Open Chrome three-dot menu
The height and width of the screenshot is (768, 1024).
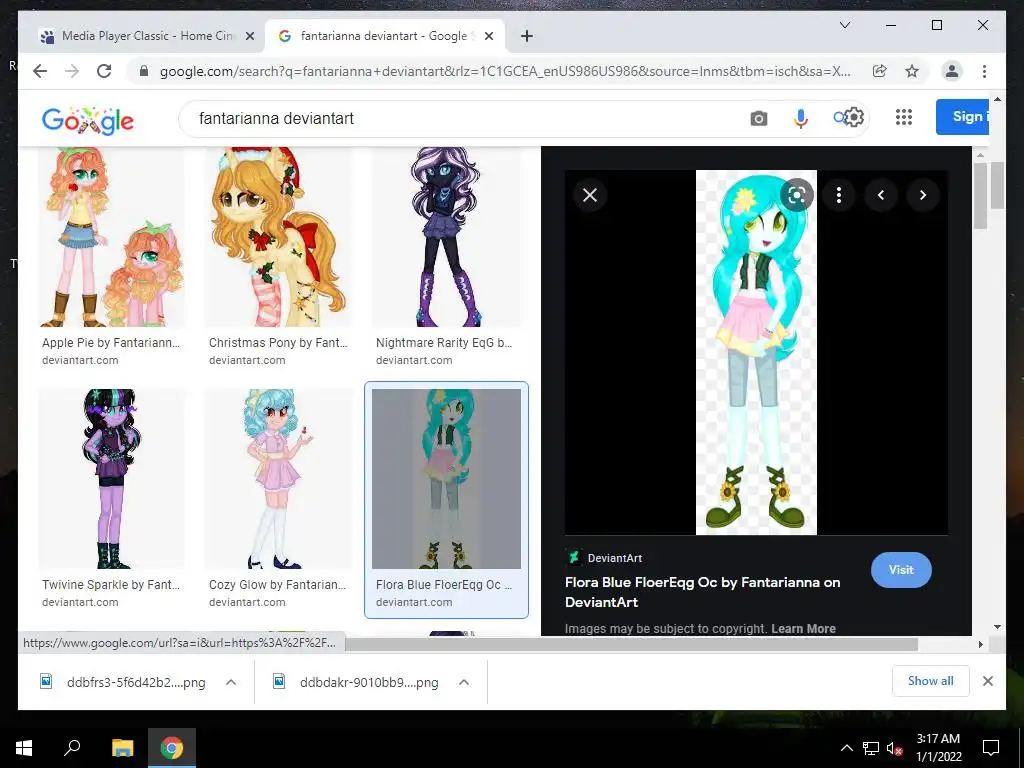coord(984,71)
